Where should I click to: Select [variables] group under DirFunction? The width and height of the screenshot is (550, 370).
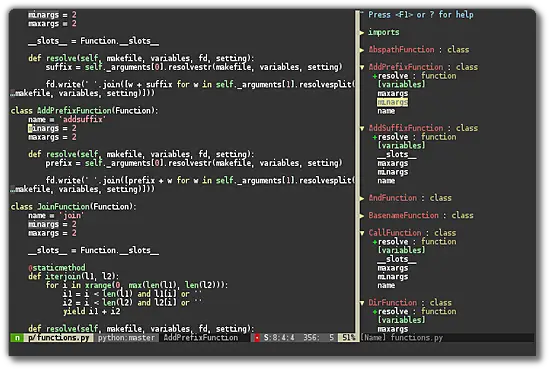tap(401, 320)
